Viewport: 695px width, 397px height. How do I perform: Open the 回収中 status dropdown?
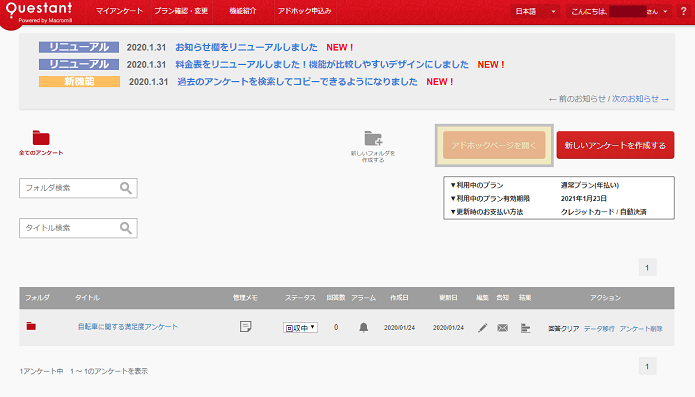tap(300, 328)
